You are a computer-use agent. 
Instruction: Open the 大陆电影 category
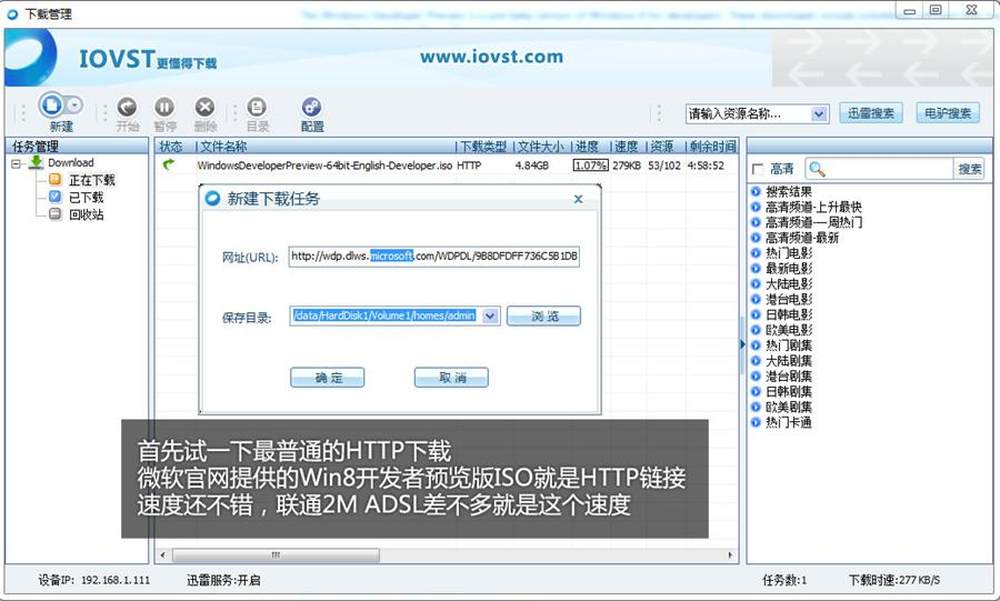point(788,284)
